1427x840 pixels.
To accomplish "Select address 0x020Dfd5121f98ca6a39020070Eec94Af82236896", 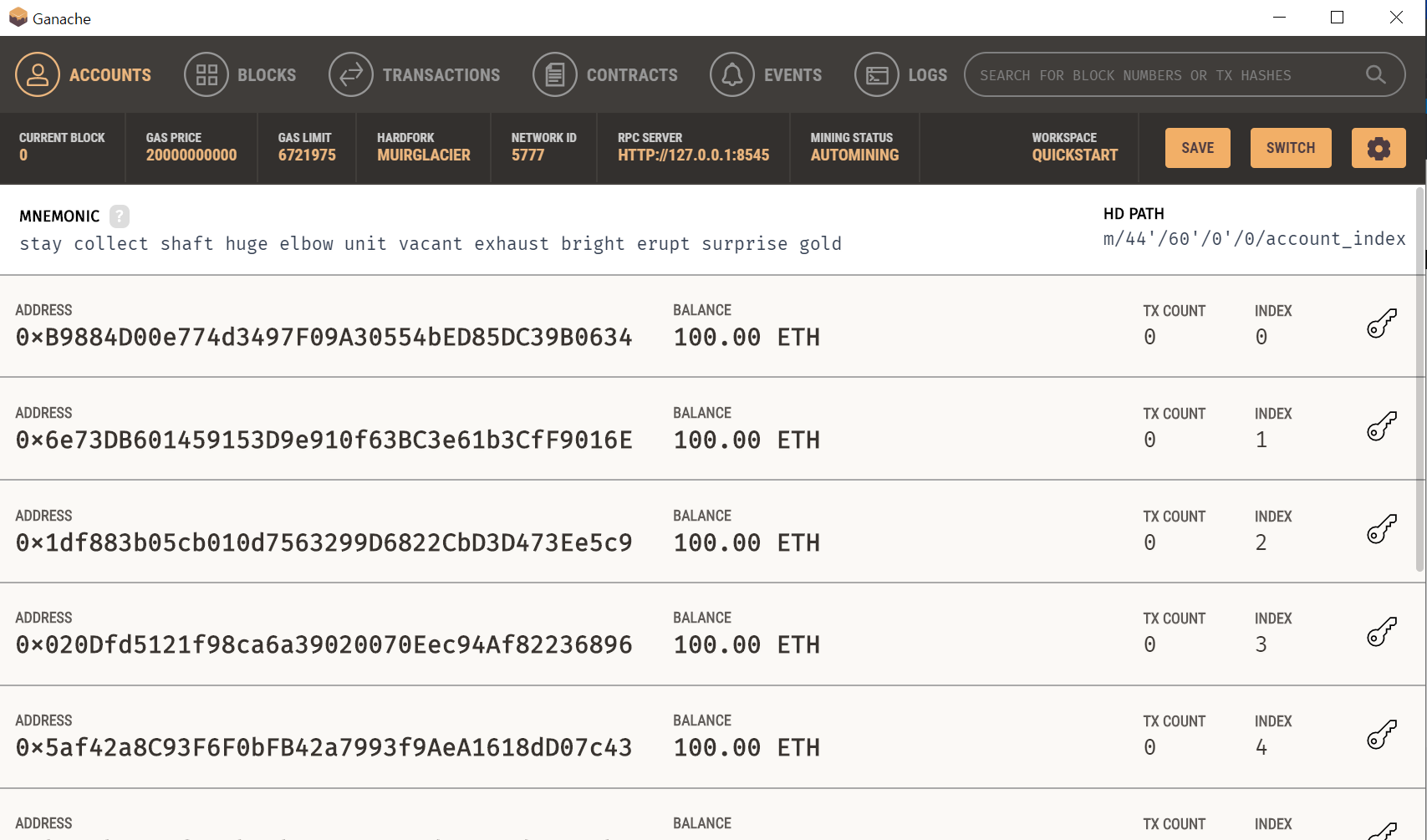I will 324,644.
